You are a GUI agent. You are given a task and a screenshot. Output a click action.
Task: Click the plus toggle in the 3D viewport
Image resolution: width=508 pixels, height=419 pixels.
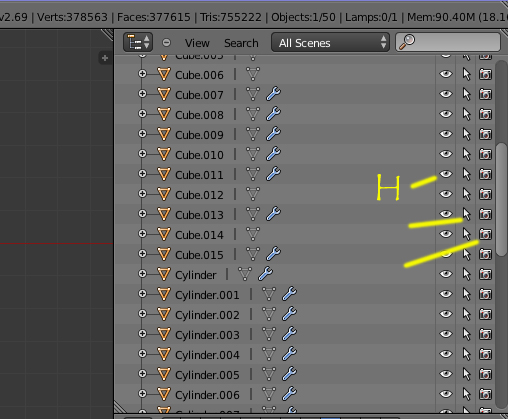(x=105, y=58)
